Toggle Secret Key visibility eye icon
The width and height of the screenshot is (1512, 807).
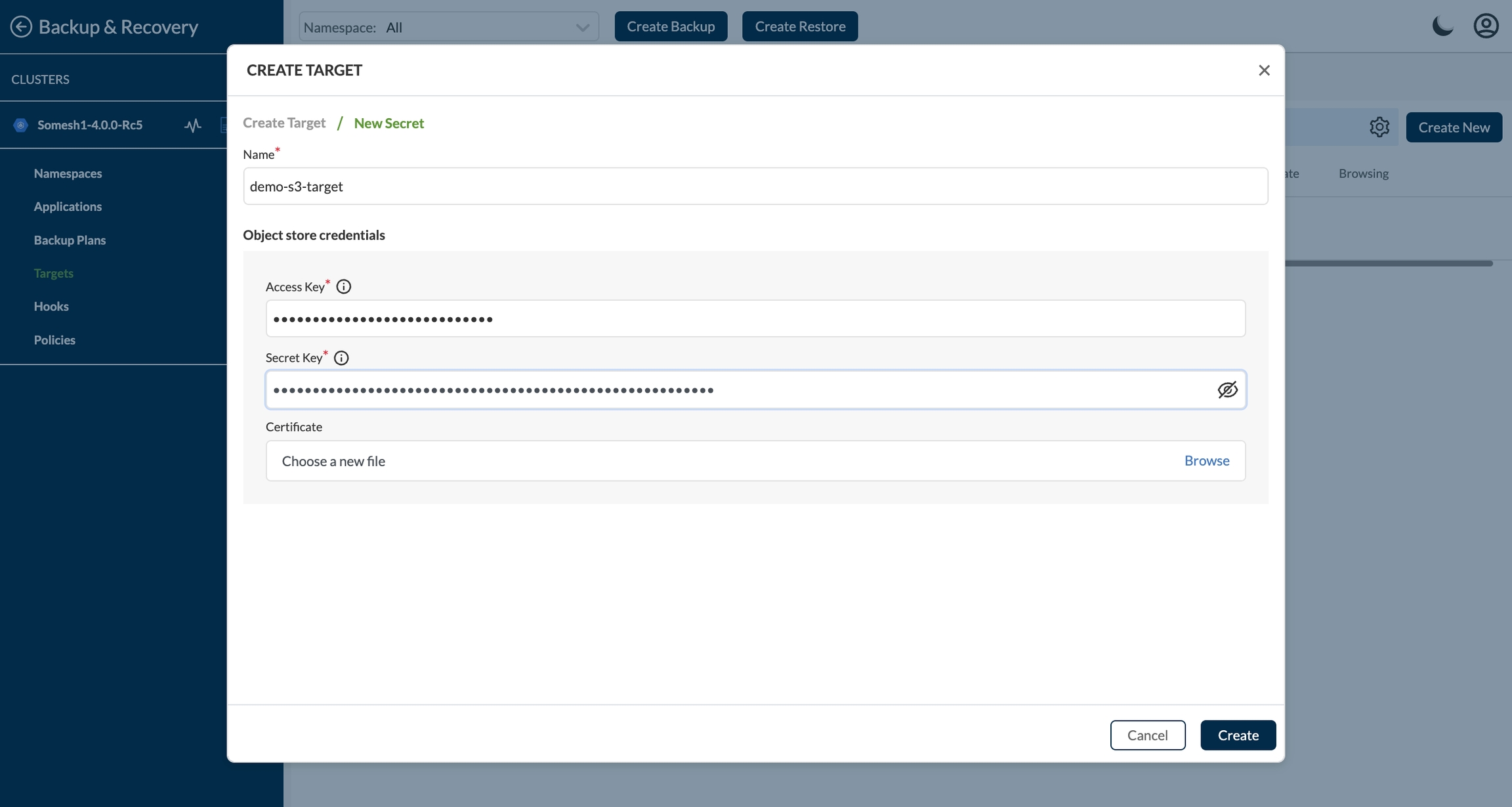(x=1227, y=389)
